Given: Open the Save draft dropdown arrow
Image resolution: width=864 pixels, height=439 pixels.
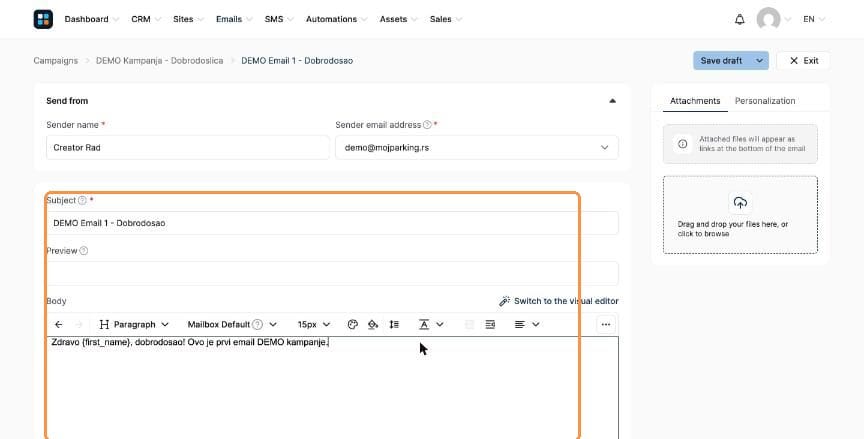Looking at the screenshot, I should pyautogui.click(x=759, y=61).
